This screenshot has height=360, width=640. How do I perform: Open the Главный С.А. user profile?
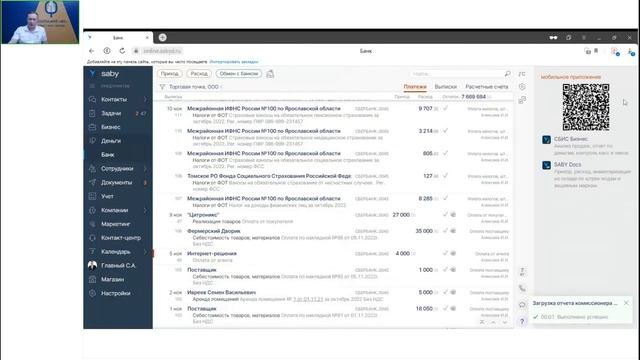pyautogui.click(x=118, y=265)
